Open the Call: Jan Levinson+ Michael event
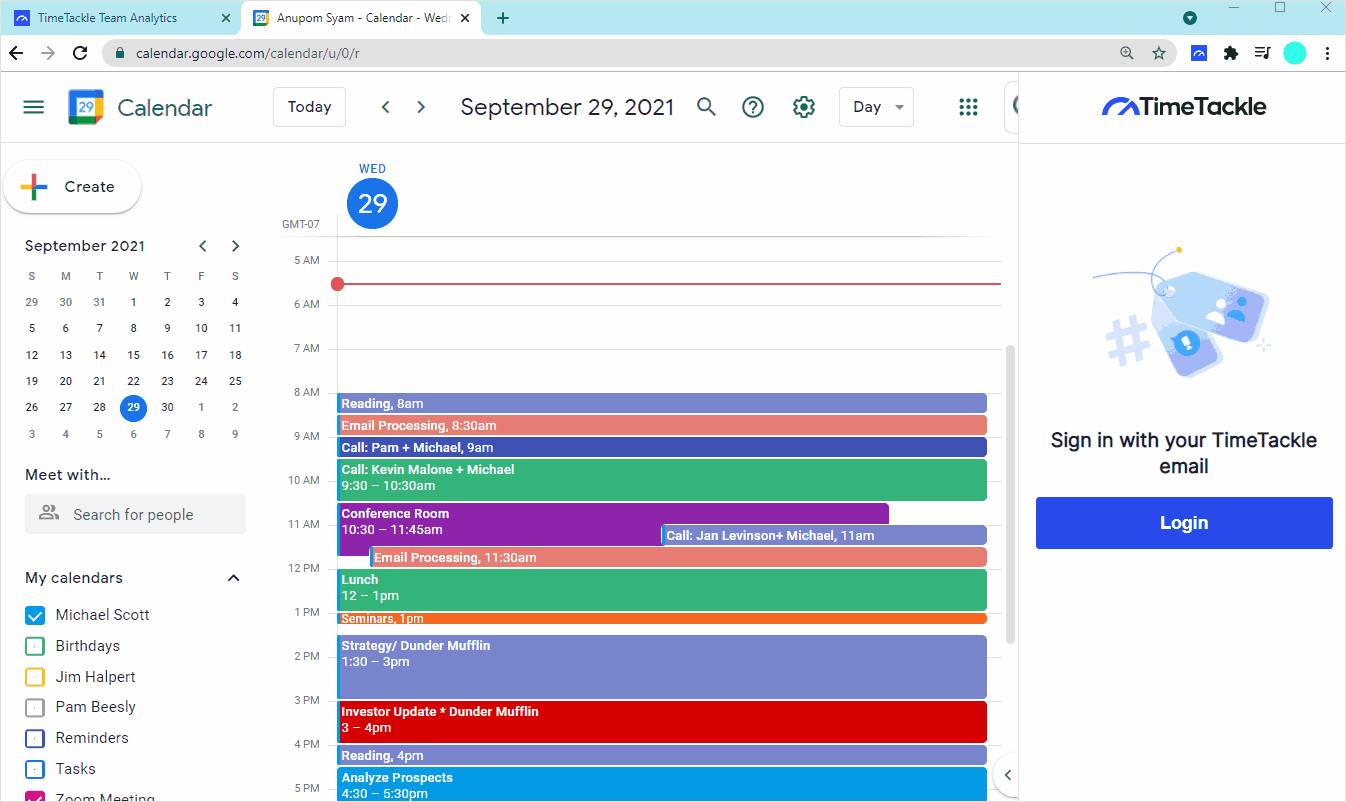The image size is (1346, 802). [x=824, y=535]
